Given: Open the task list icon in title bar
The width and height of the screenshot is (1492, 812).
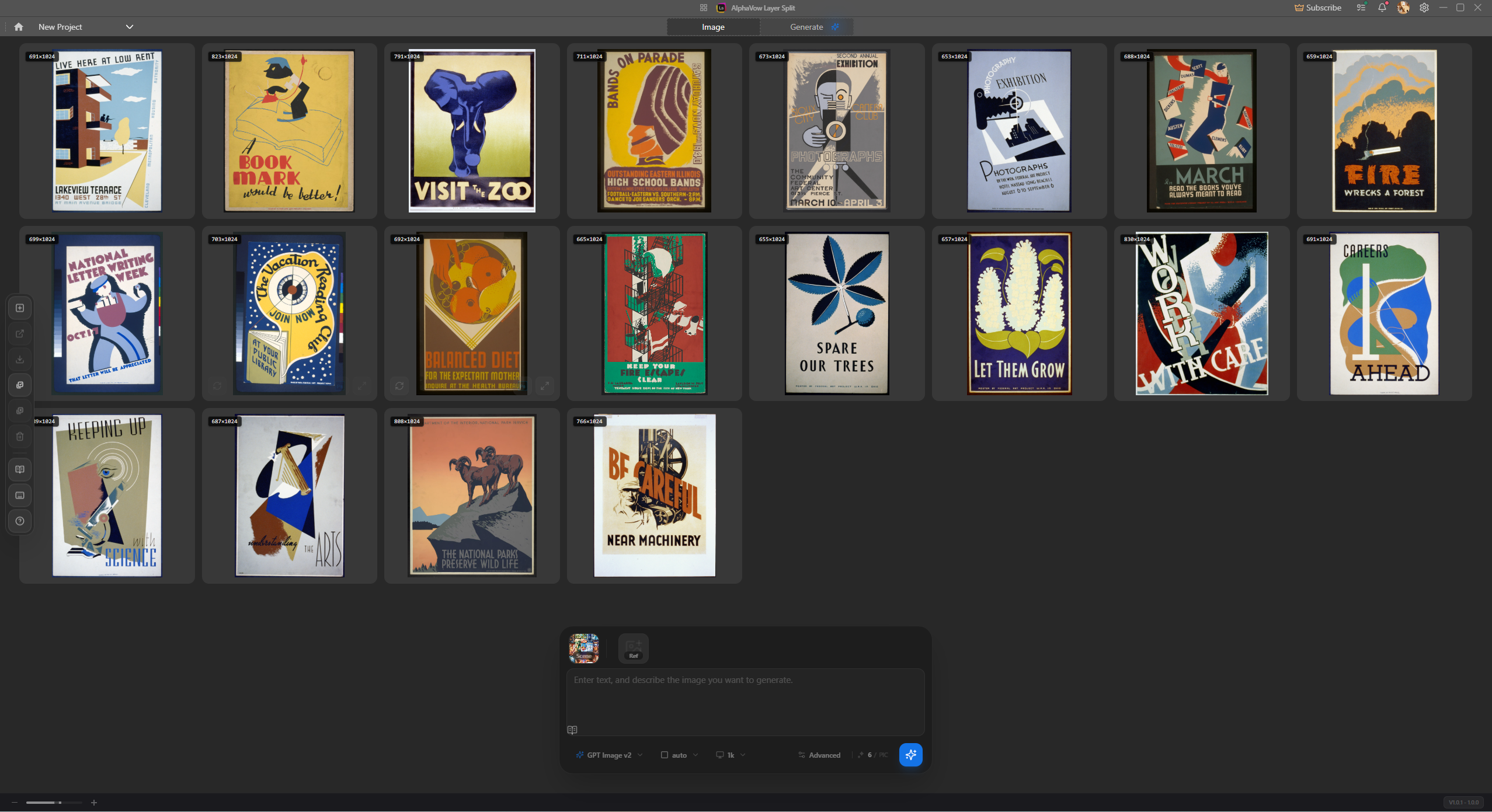Looking at the screenshot, I should 1361,8.
